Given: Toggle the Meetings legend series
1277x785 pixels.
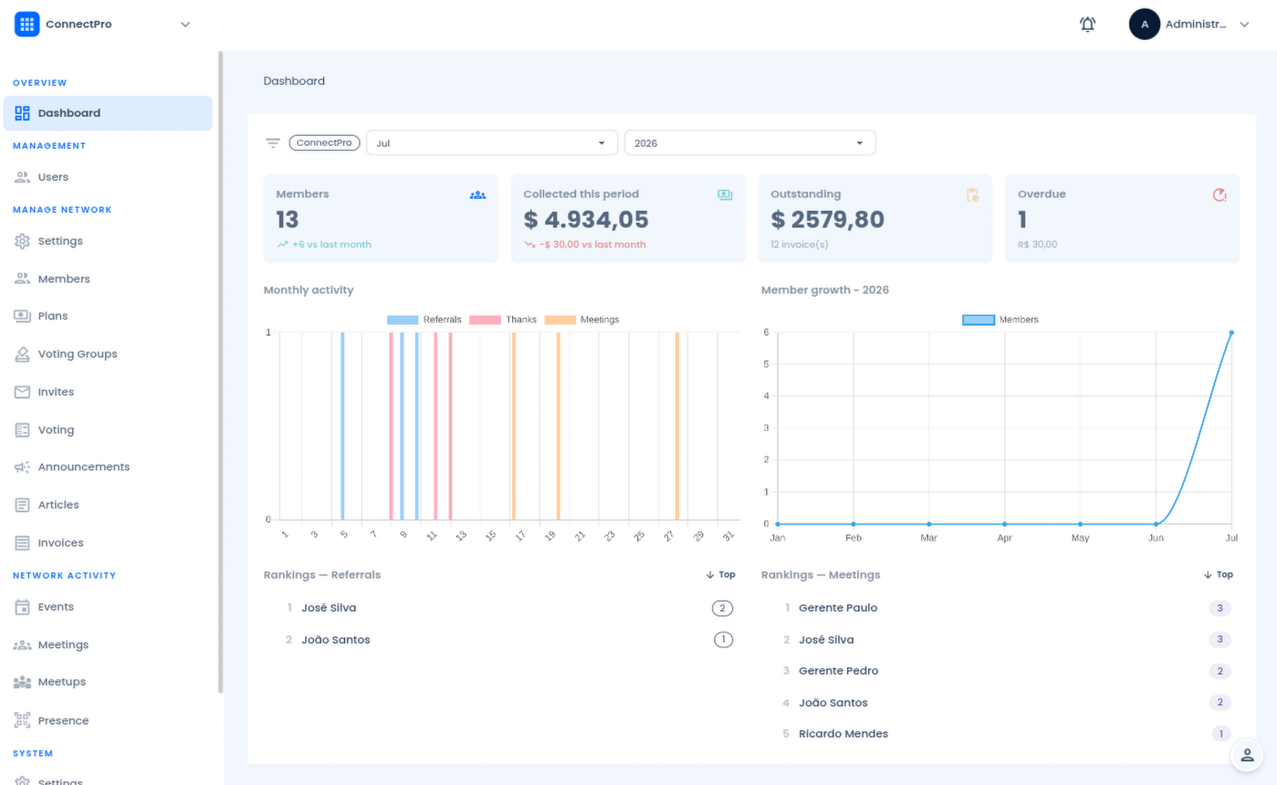Looking at the screenshot, I should (x=582, y=320).
